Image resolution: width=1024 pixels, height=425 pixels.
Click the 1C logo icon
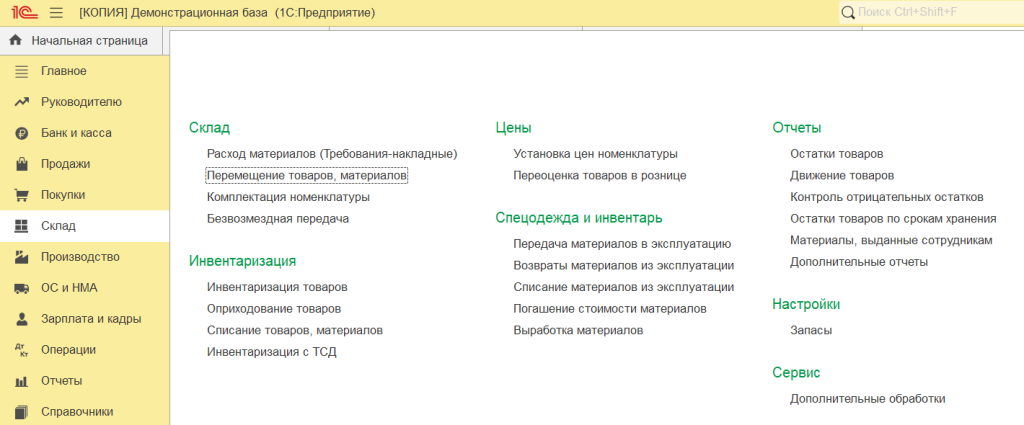24,12
